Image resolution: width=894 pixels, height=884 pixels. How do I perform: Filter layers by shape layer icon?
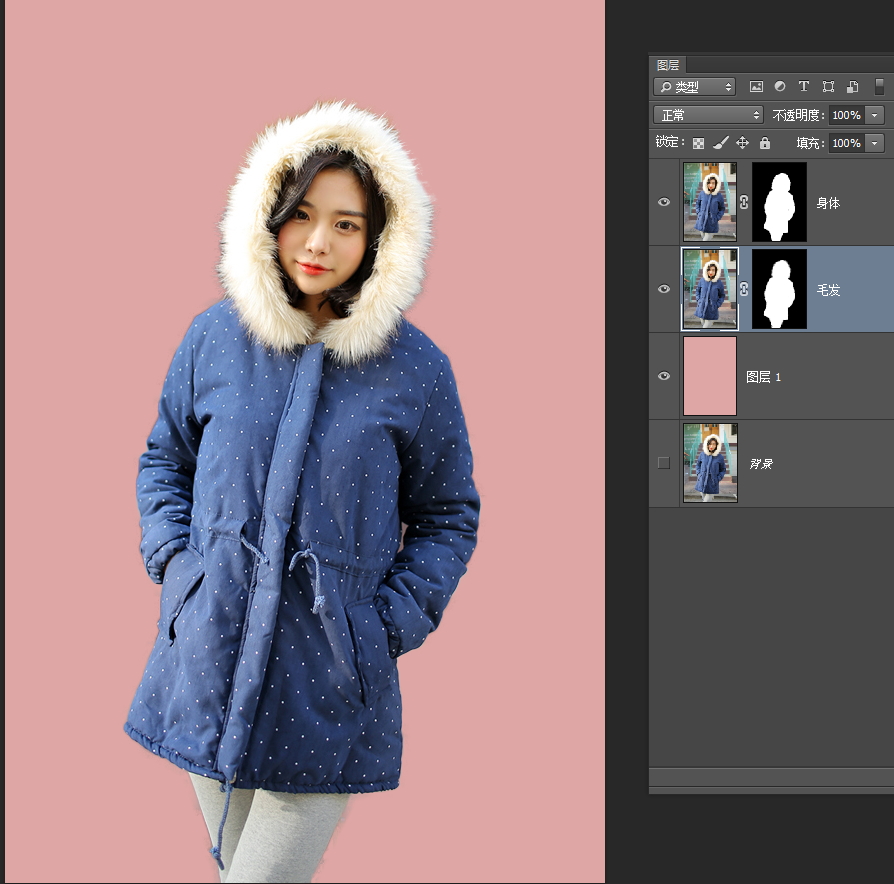click(x=828, y=87)
